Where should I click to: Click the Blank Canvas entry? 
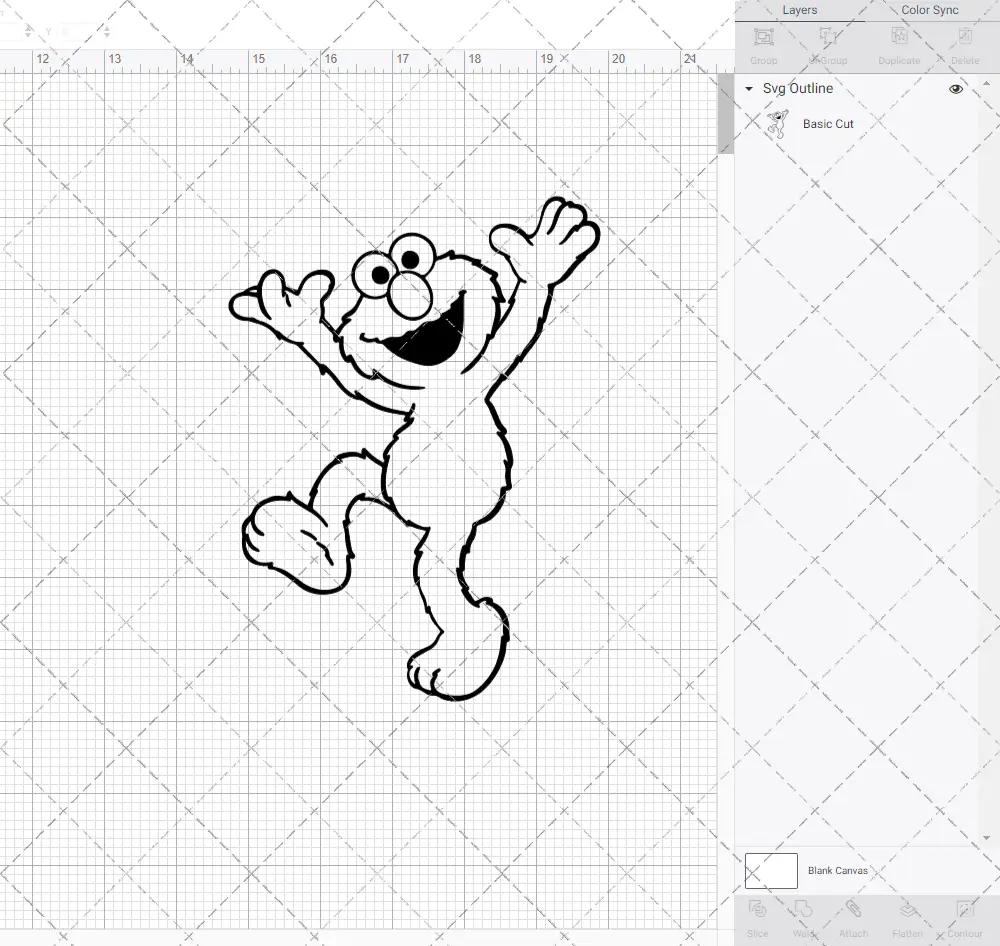pyautogui.click(x=839, y=870)
